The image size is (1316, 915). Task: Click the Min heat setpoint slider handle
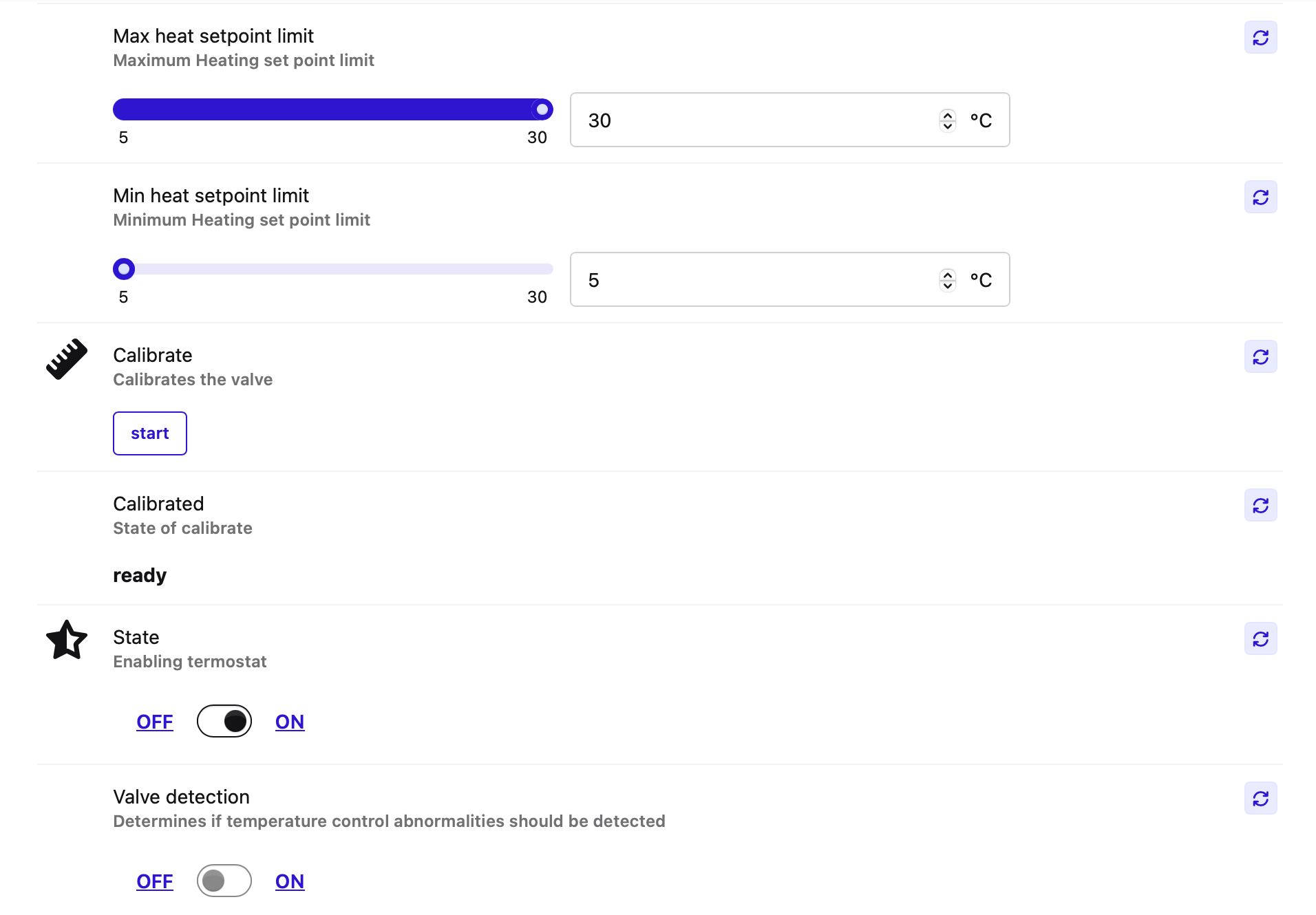click(x=124, y=269)
